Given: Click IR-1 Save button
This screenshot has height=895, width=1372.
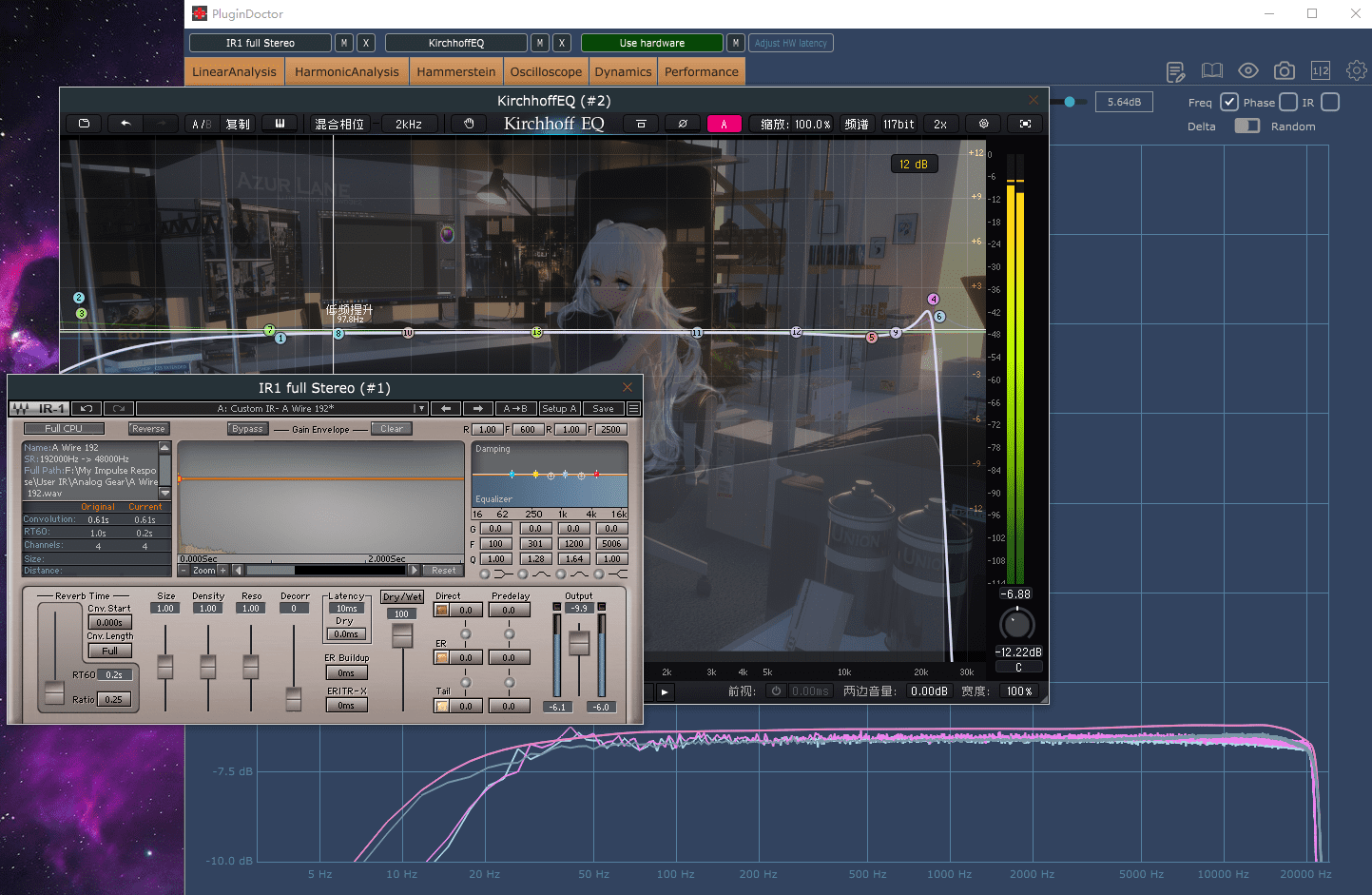Looking at the screenshot, I should tap(603, 408).
